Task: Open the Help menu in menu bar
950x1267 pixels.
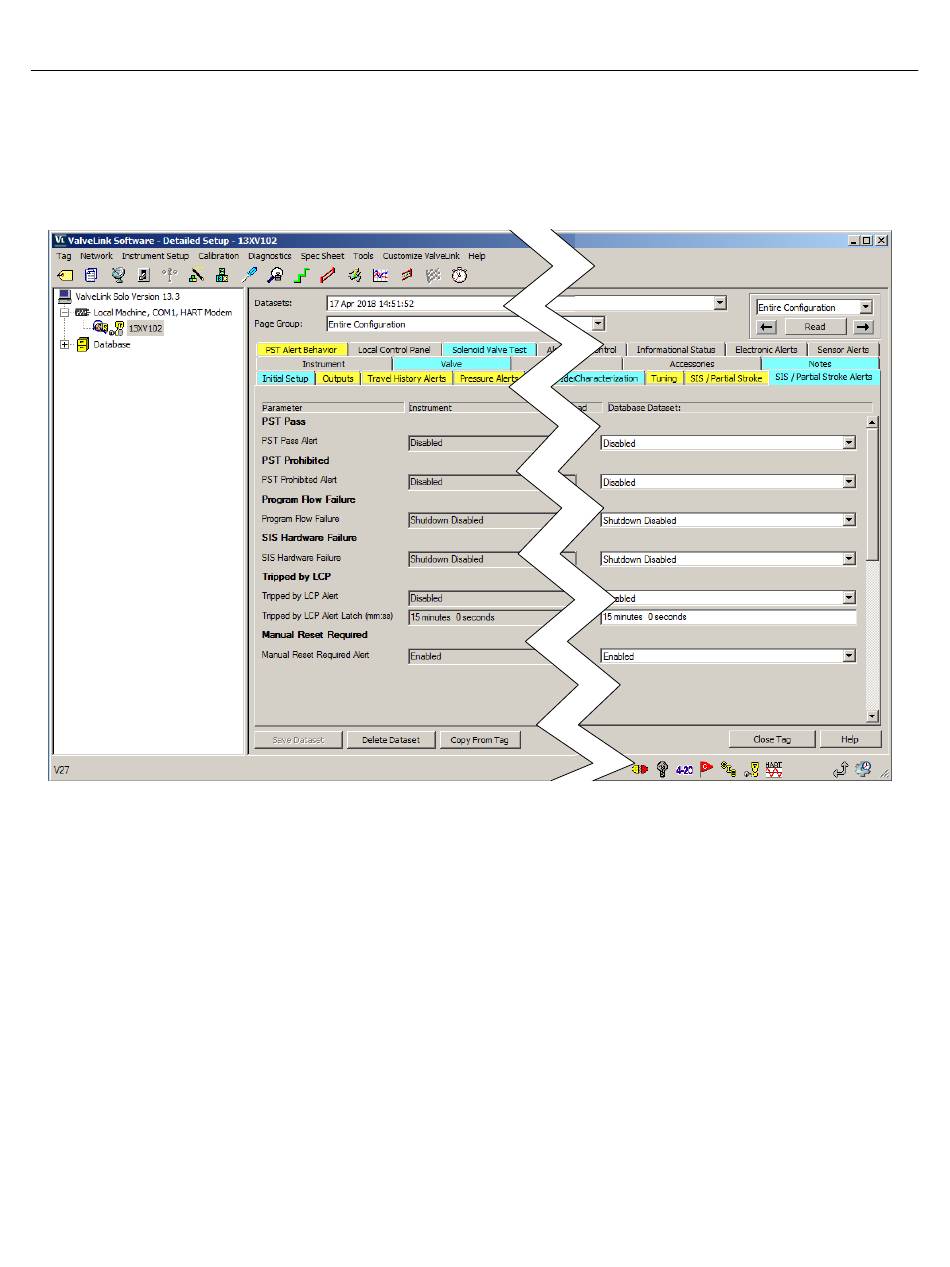Action: click(x=477, y=256)
